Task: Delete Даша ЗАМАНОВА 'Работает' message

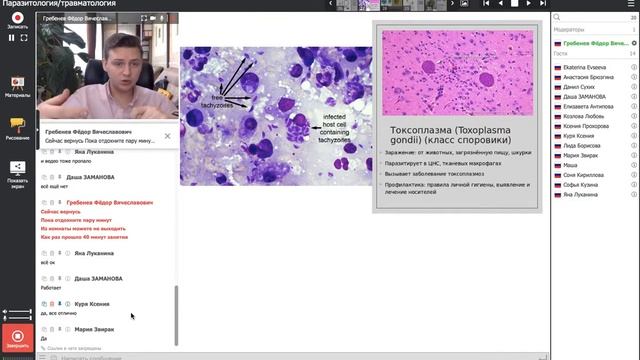Action: point(52,279)
